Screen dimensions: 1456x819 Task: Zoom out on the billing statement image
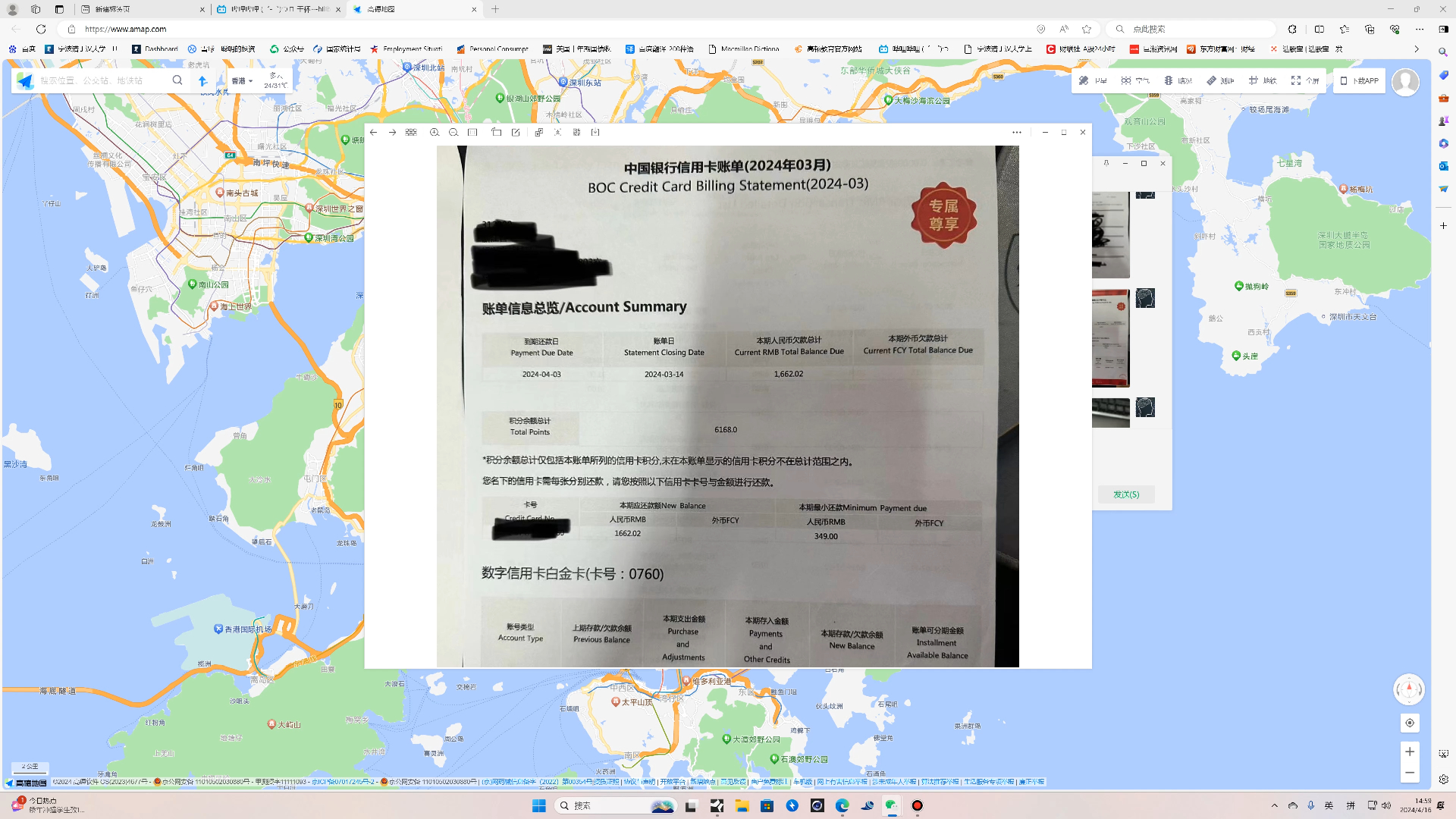(453, 132)
